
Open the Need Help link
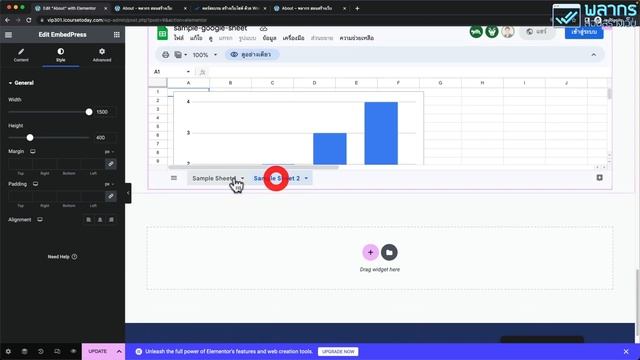[x=62, y=257]
